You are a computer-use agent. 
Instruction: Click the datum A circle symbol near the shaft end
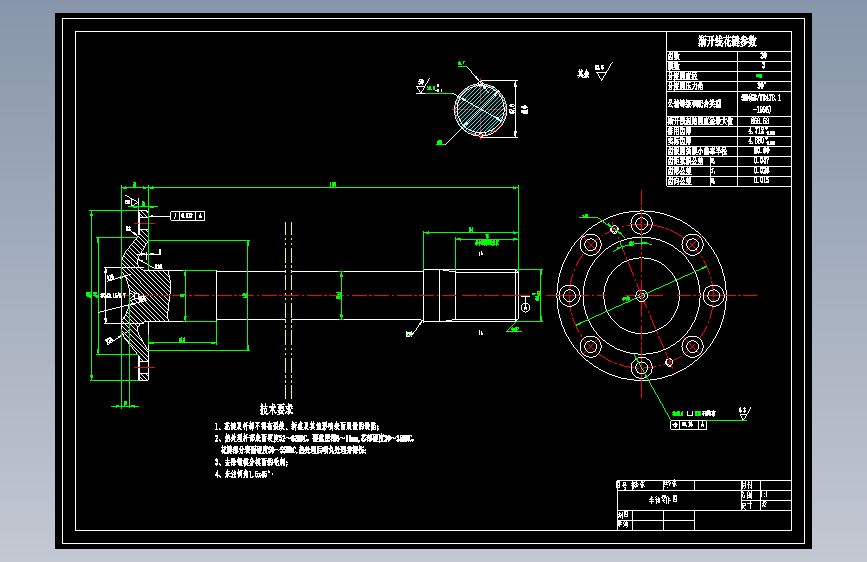pyautogui.click(x=526, y=307)
